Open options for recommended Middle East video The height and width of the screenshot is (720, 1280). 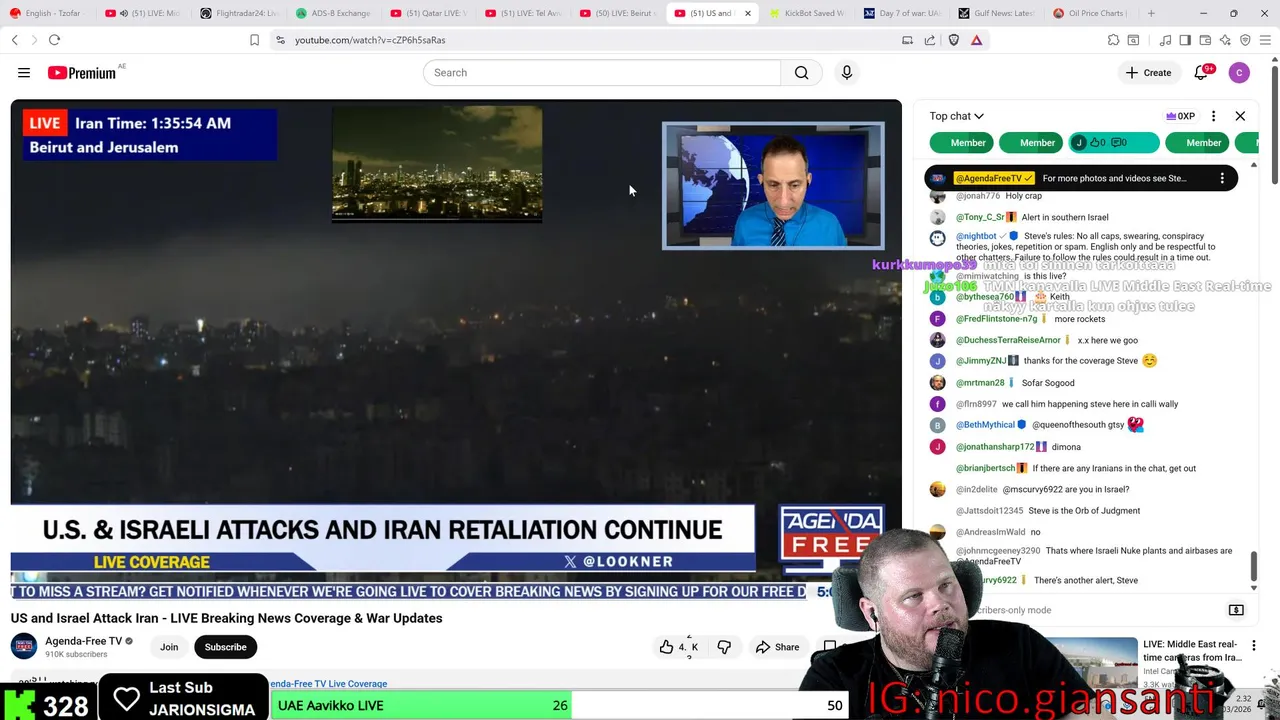tap(1253, 646)
